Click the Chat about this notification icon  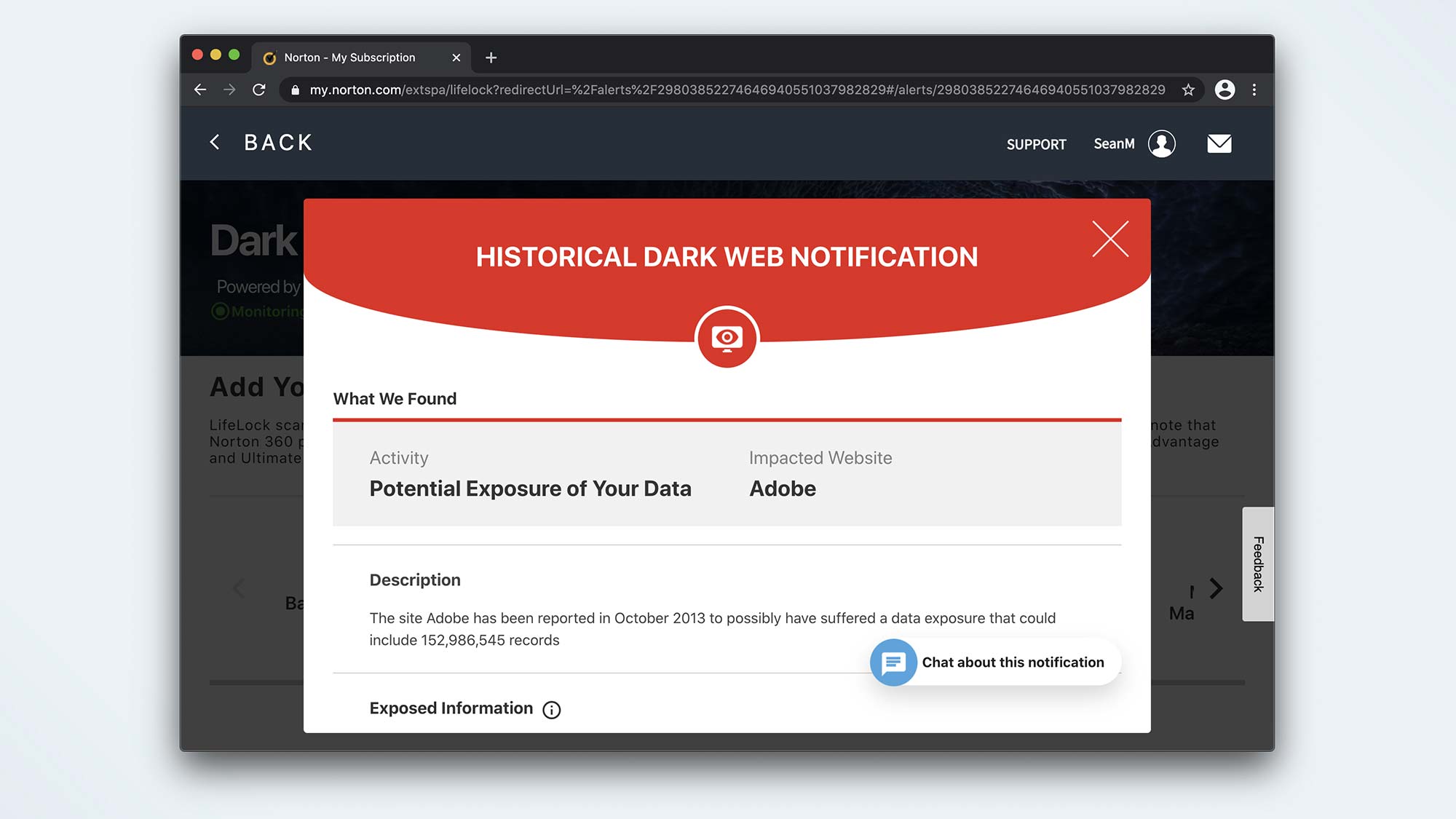point(893,661)
